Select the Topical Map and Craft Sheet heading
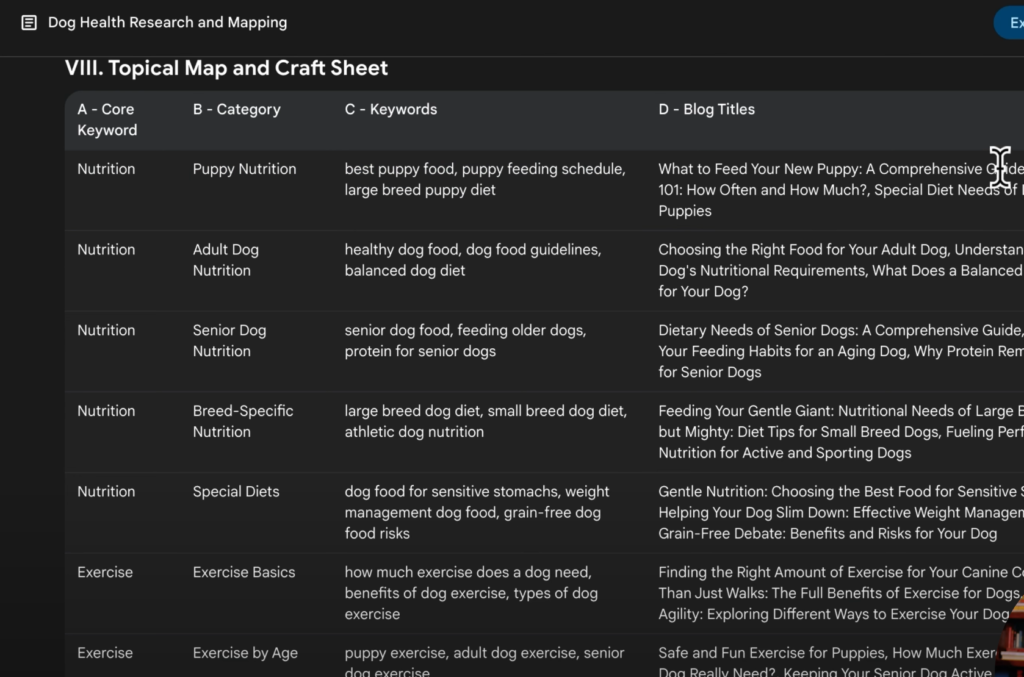Image resolution: width=1024 pixels, height=677 pixels. (x=226, y=68)
